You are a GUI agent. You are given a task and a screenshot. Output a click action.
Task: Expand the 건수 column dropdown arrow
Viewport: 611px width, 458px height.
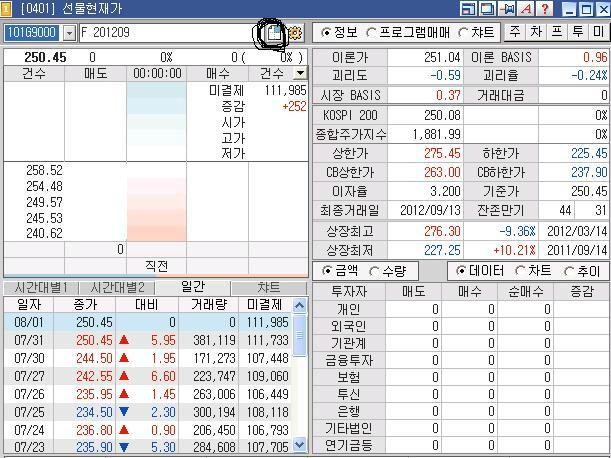click(300, 74)
